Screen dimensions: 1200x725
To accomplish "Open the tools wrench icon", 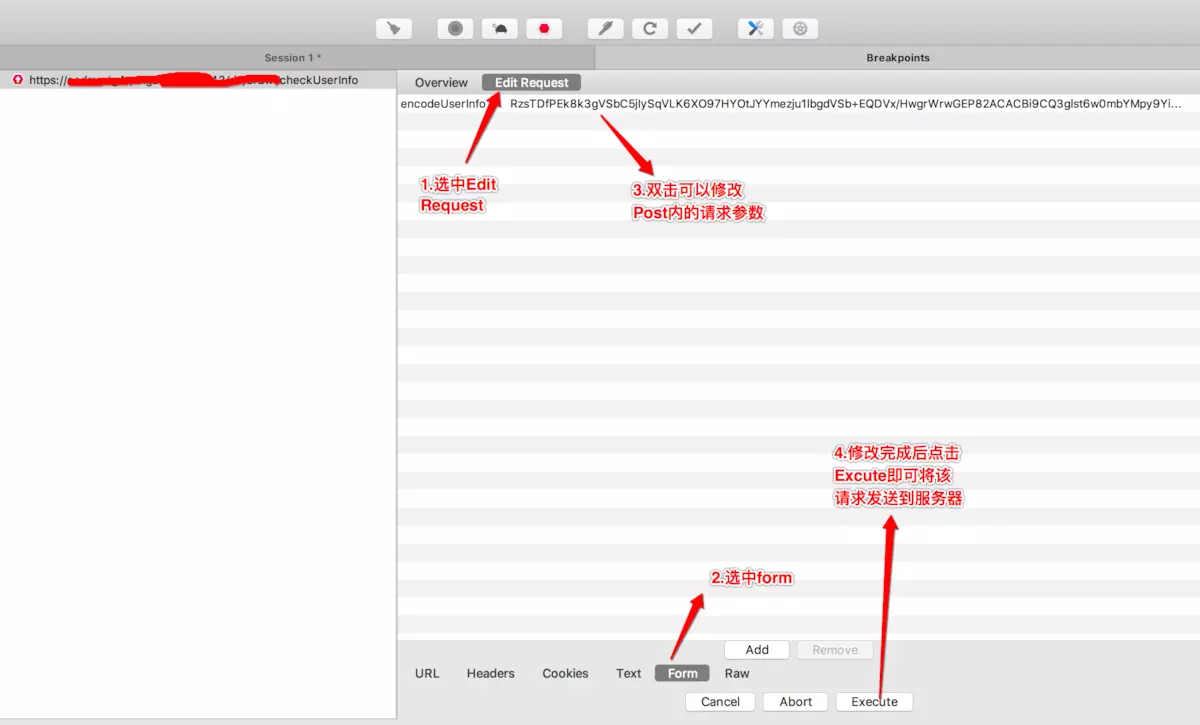I will [x=756, y=28].
